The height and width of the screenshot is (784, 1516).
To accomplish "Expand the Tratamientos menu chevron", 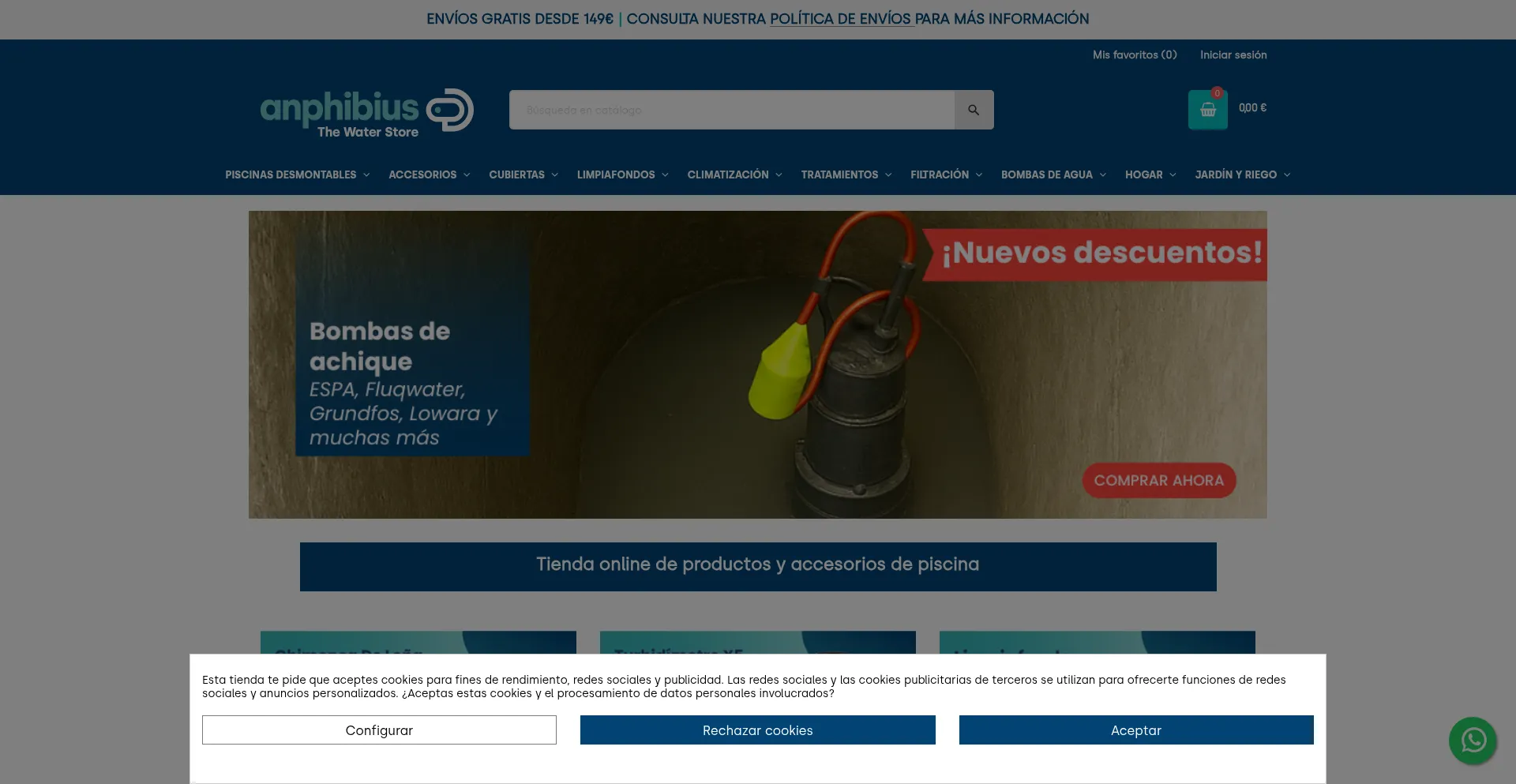I will coord(888,175).
